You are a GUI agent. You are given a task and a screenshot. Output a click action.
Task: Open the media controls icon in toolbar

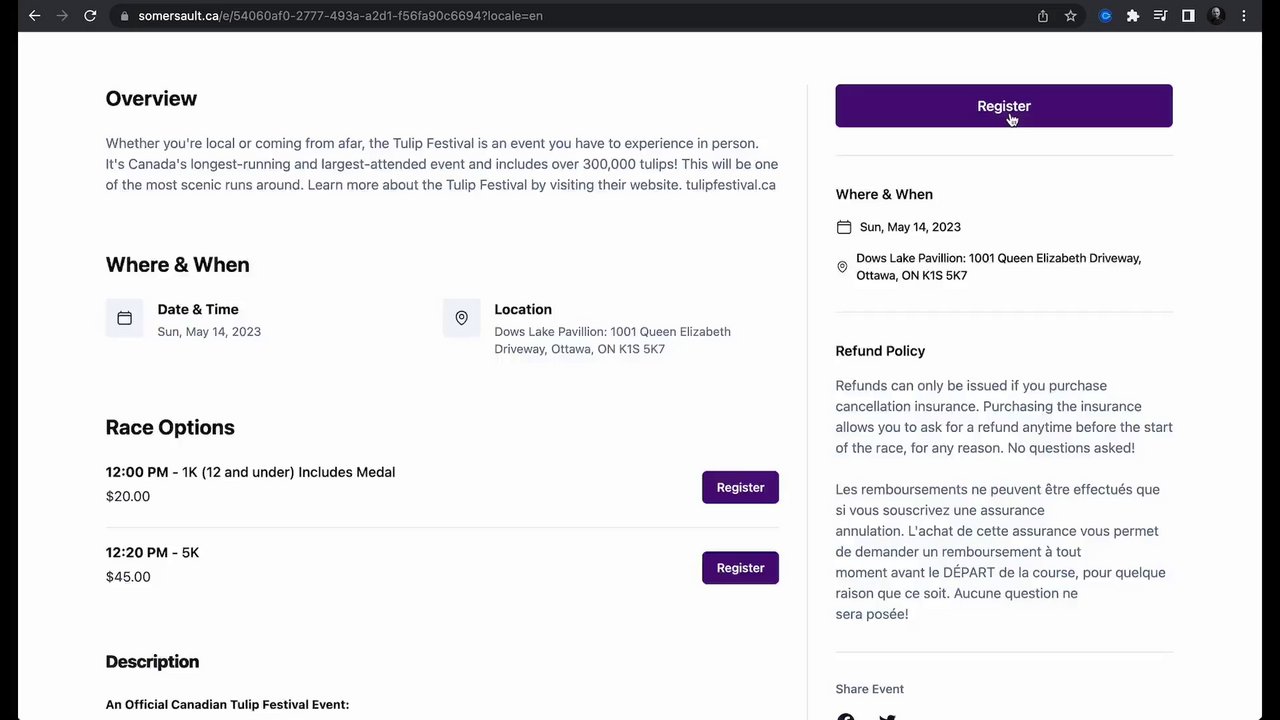click(x=1160, y=16)
